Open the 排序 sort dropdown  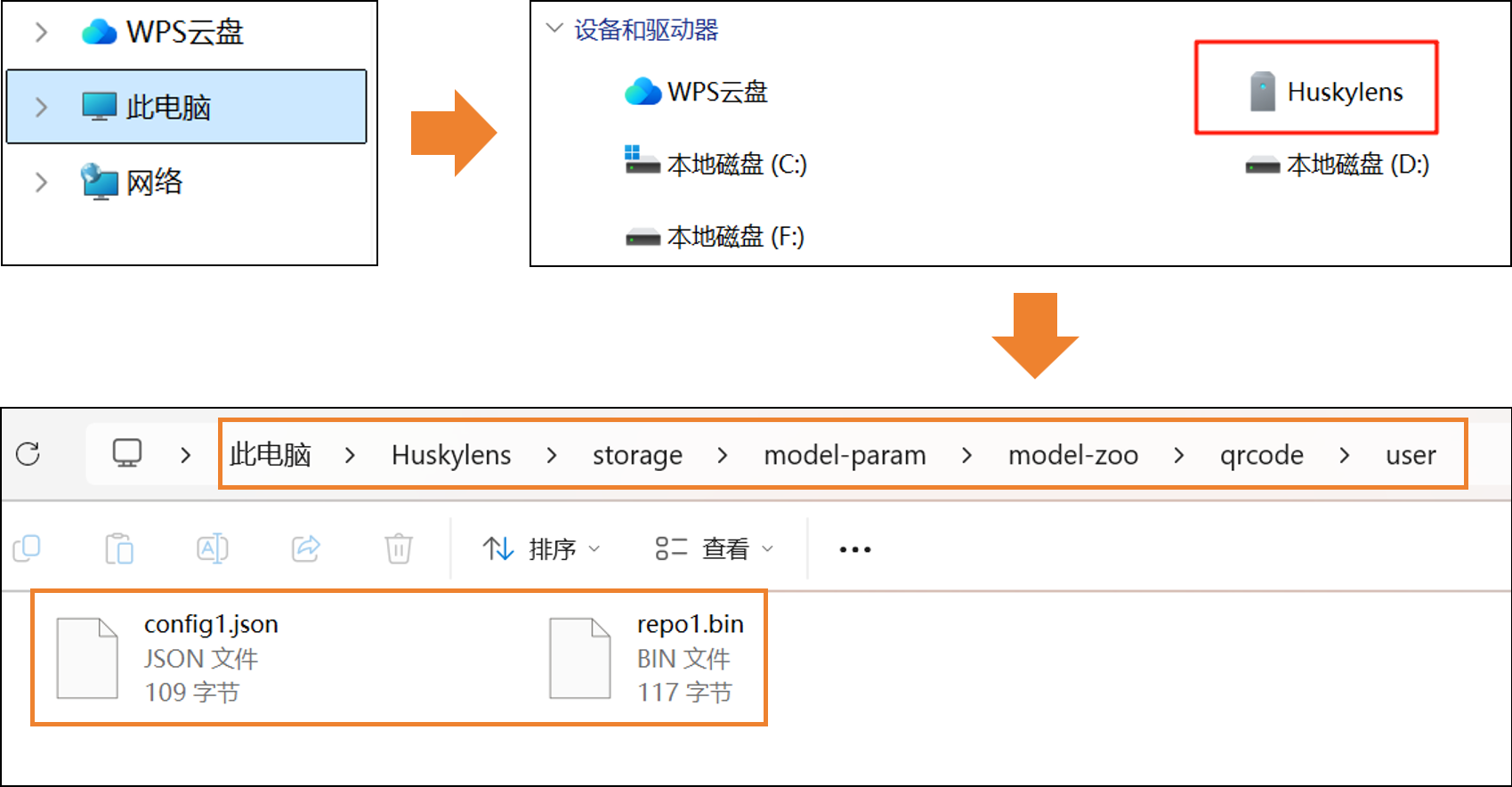coord(541,549)
